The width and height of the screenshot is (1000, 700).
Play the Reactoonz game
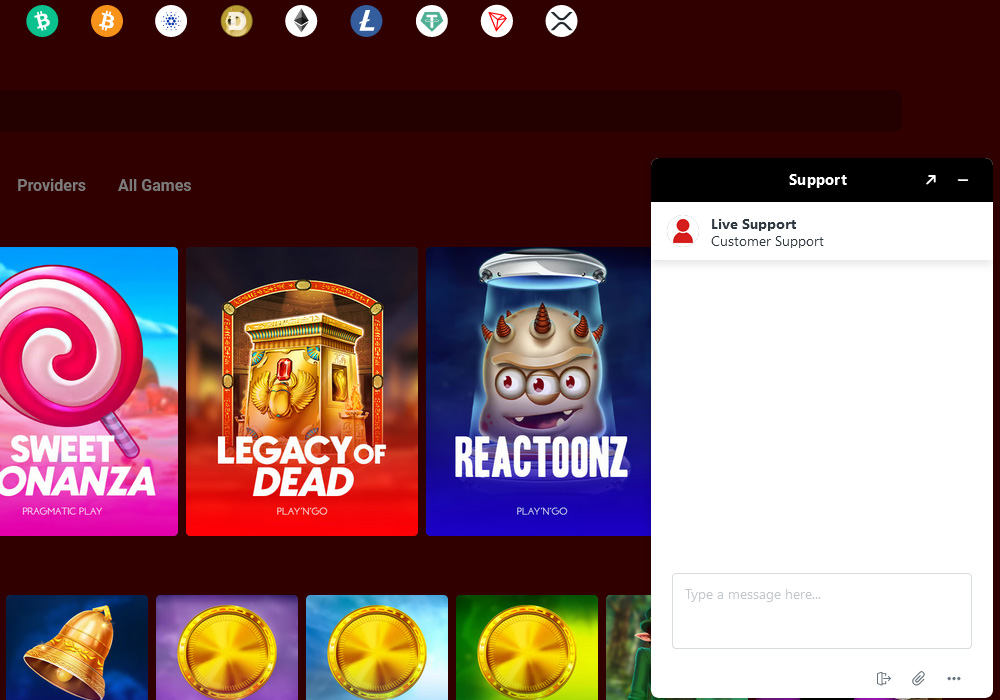tap(538, 391)
